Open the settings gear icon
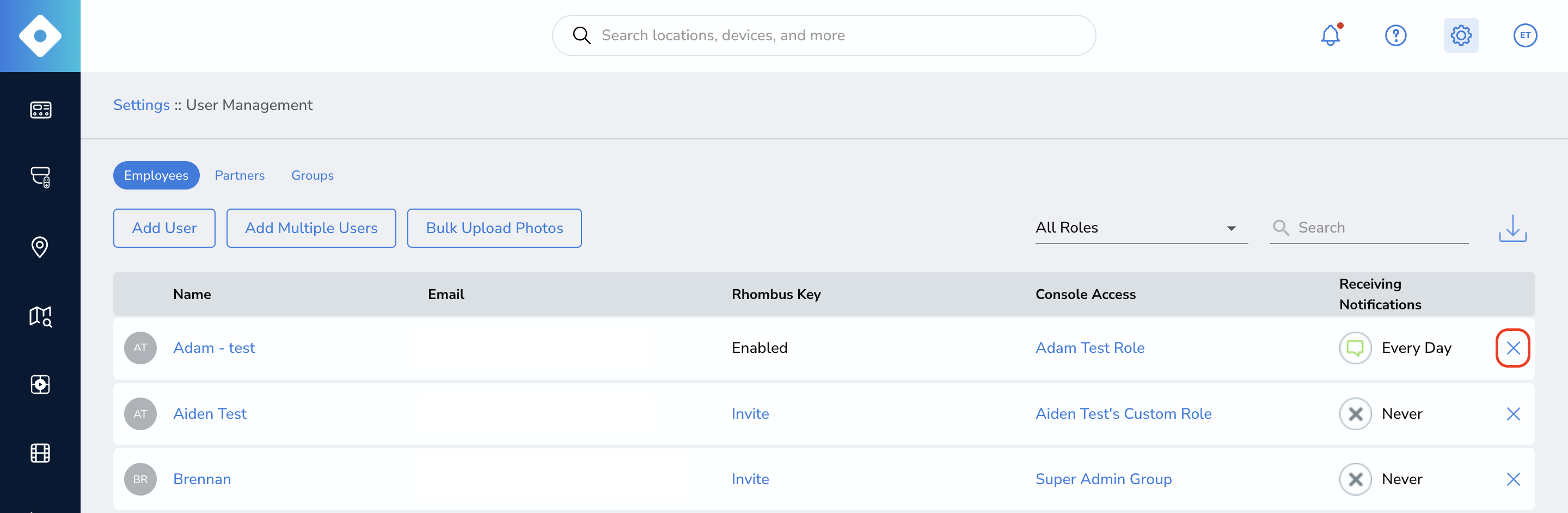Viewport: 1568px width, 513px height. click(x=1461, y=35)
